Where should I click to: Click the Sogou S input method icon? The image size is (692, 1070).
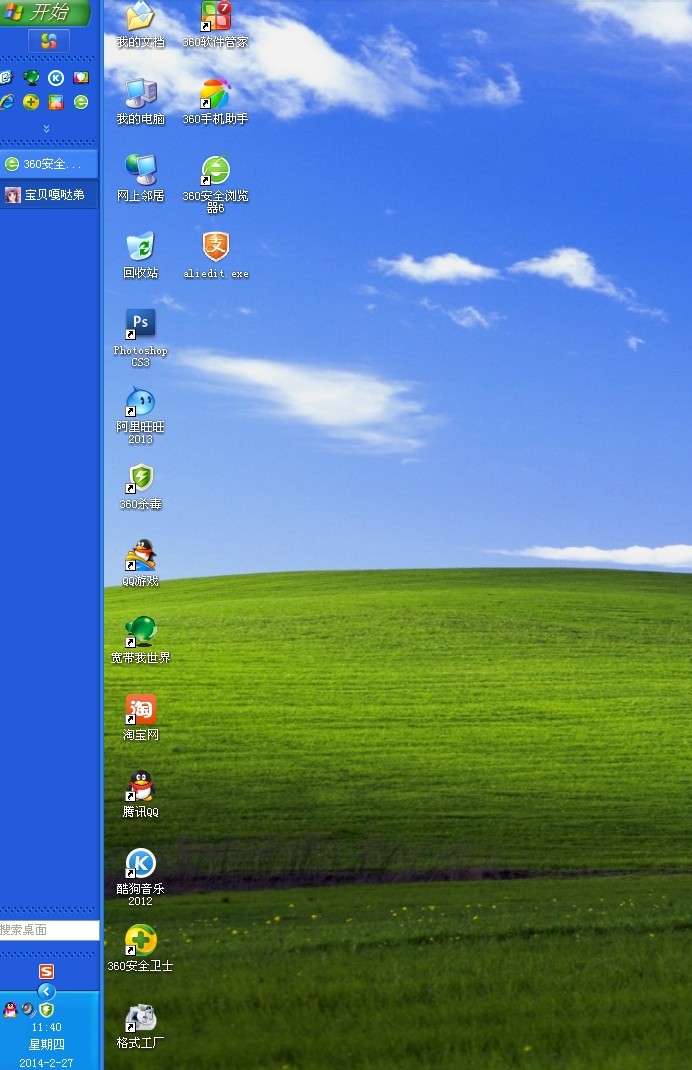point(46,971)
